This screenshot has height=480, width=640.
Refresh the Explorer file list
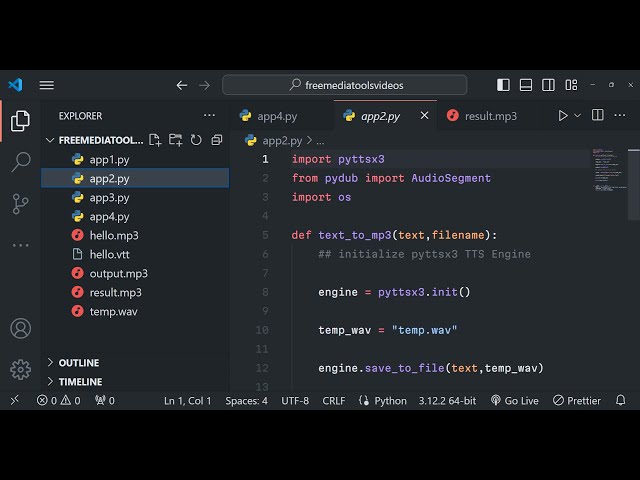[x=196, y=140]
